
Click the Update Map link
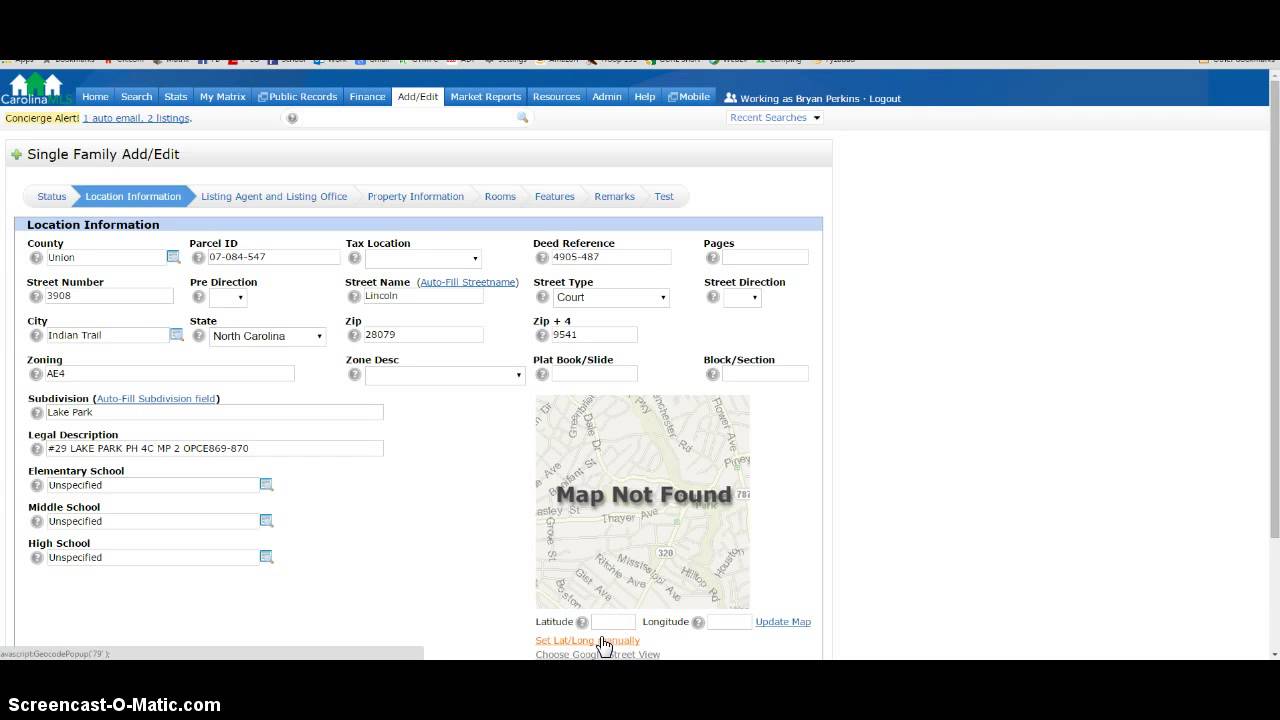pos(783,622)
